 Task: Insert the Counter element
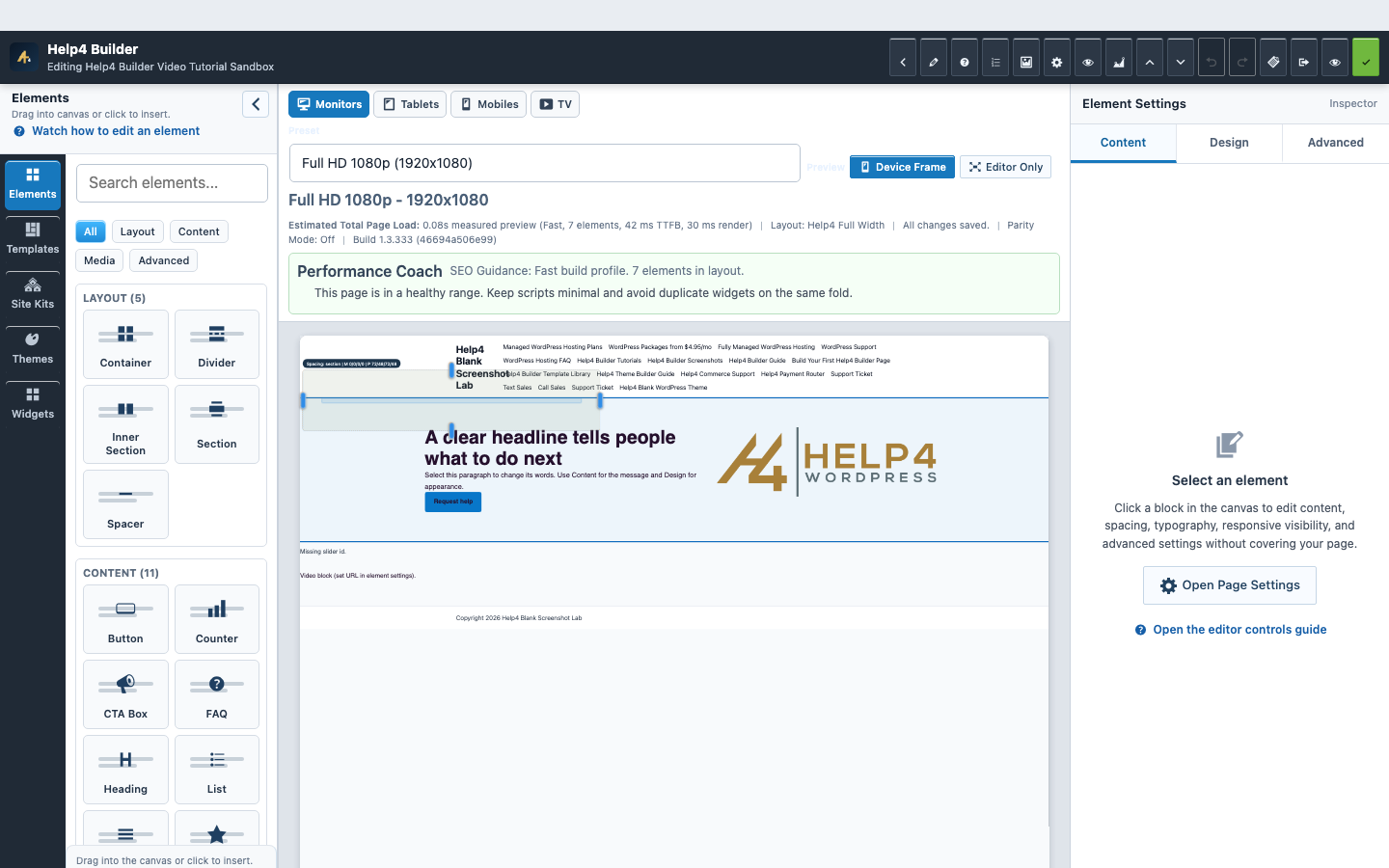click(x=217, y=619)
